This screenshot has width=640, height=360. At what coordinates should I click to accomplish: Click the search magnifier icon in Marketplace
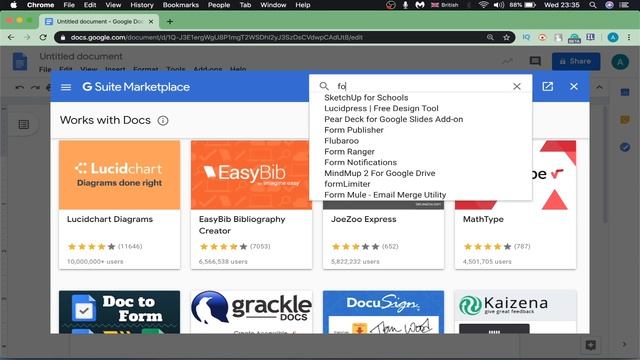point(324,86)
